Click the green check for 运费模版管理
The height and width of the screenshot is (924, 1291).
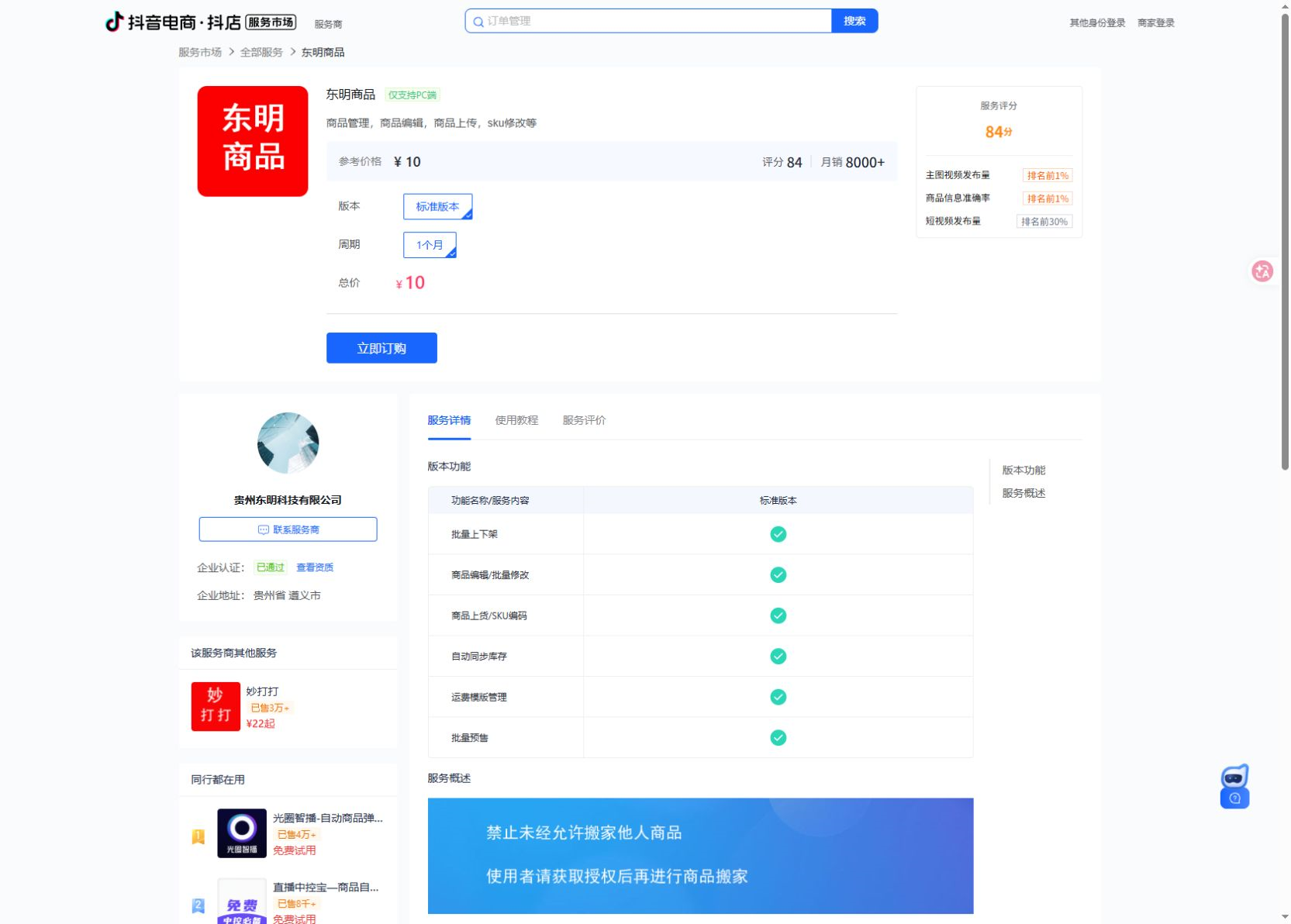click(x=778, y=697)
